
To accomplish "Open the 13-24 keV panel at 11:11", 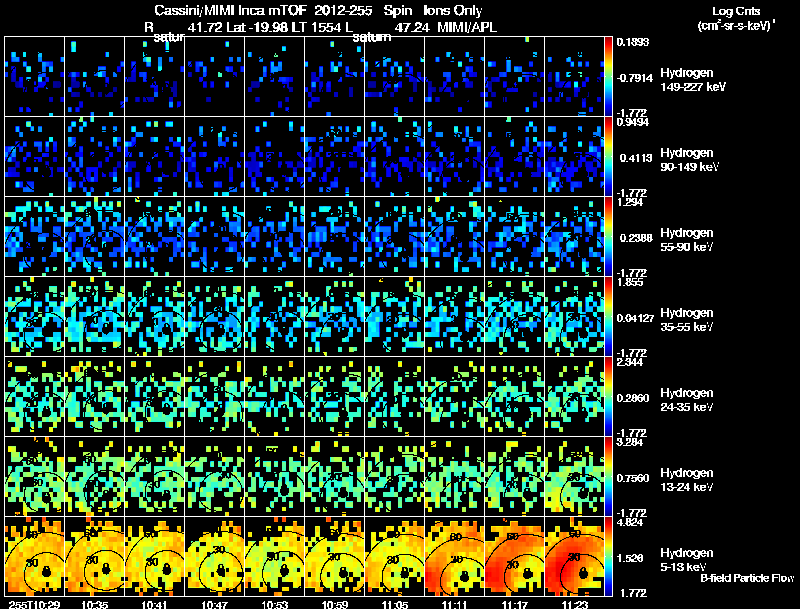I will pos(454,477).
